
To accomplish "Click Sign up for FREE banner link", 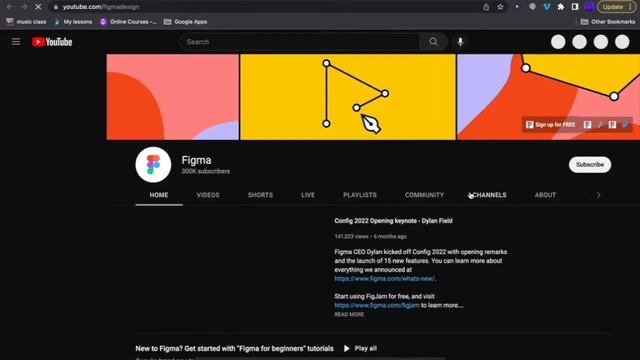I will (551, 124).
